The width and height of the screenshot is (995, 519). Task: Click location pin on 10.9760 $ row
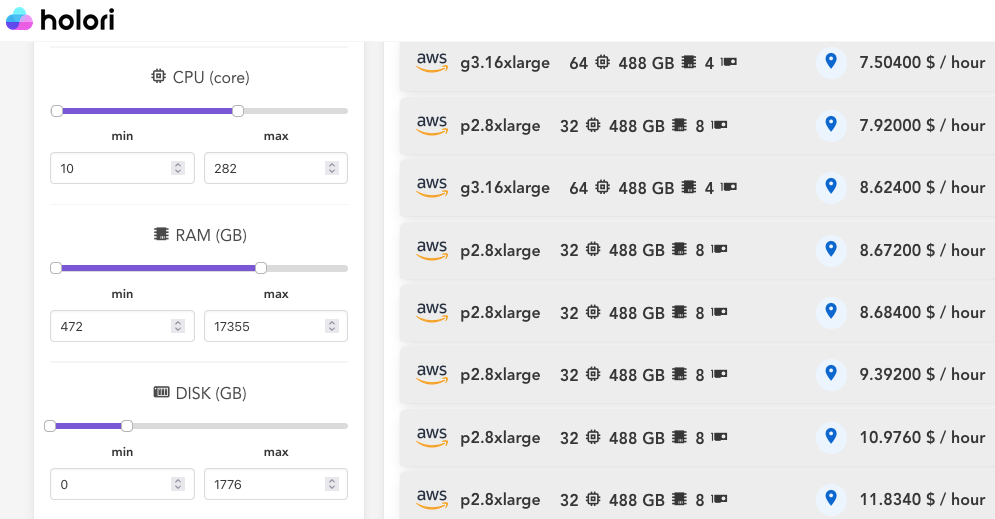tap(830, 437)
